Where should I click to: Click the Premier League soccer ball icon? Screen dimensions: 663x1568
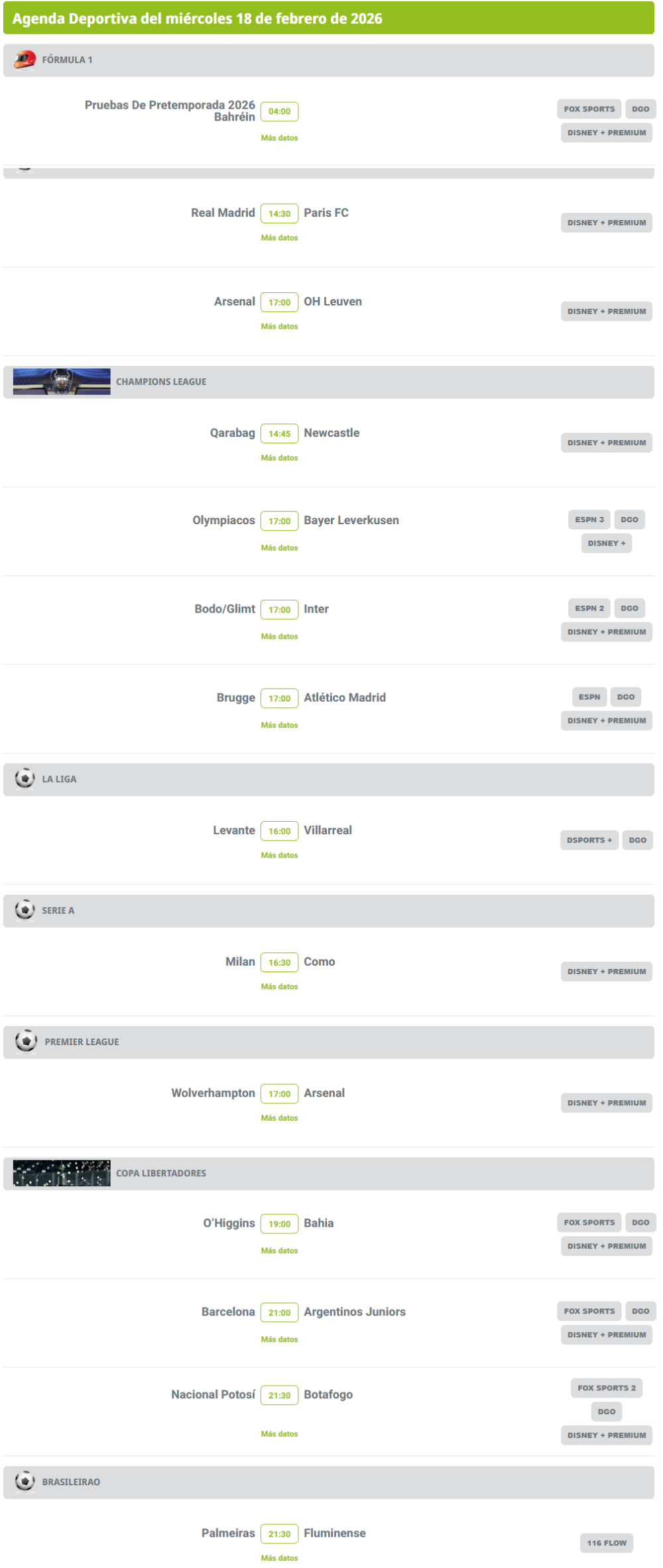tap(27, 1040)
